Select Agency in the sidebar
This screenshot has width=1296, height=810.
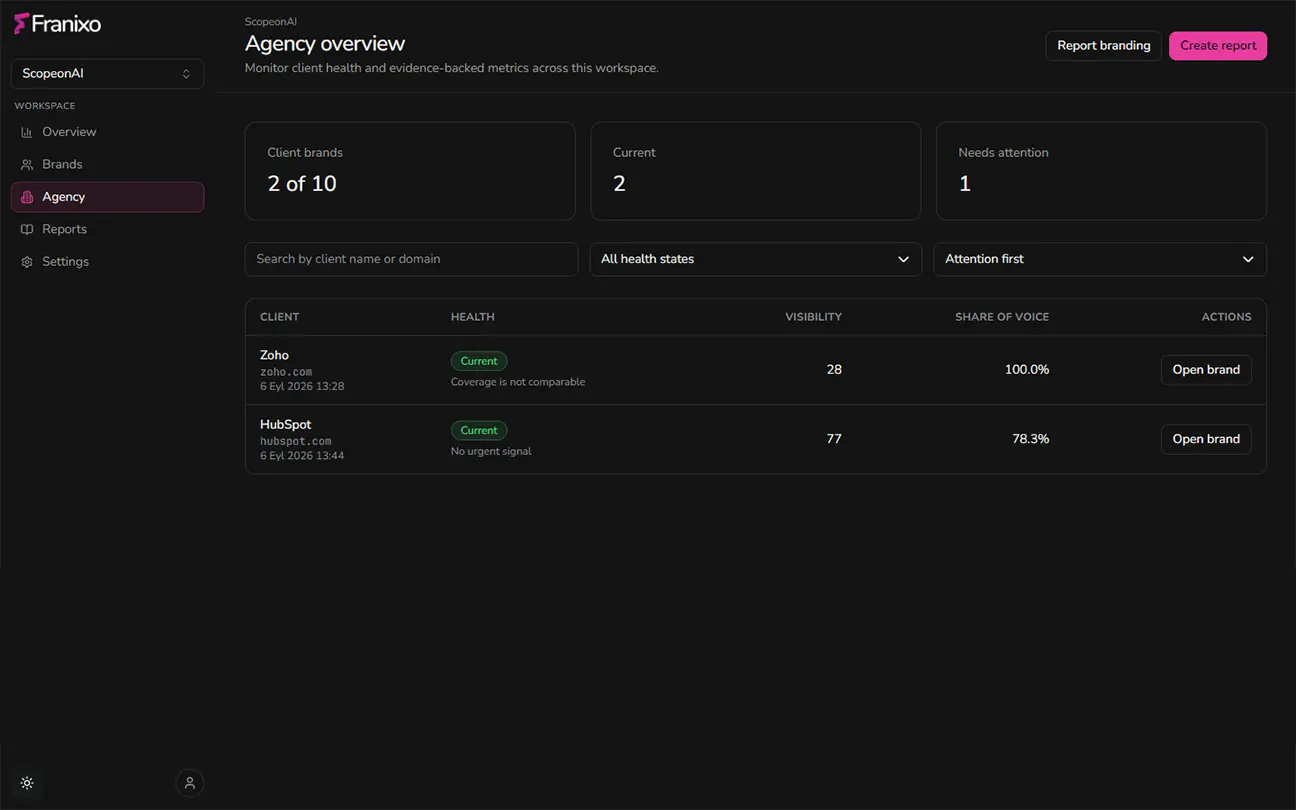tap(107, 197)
